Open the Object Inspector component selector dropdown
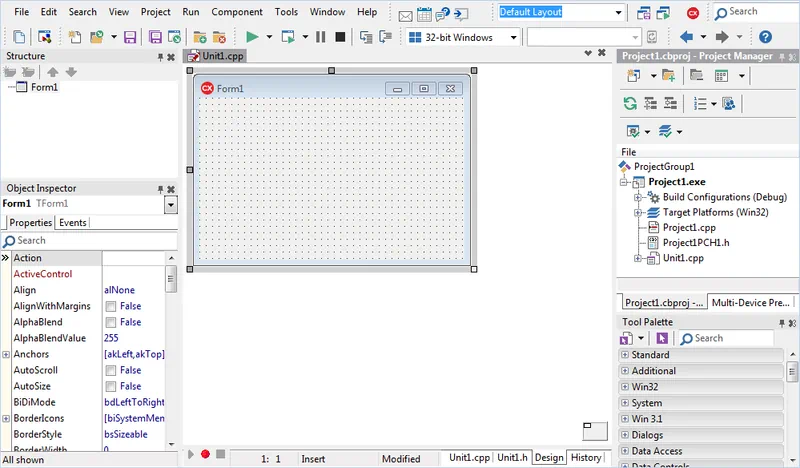 click(x=170, y=205)
